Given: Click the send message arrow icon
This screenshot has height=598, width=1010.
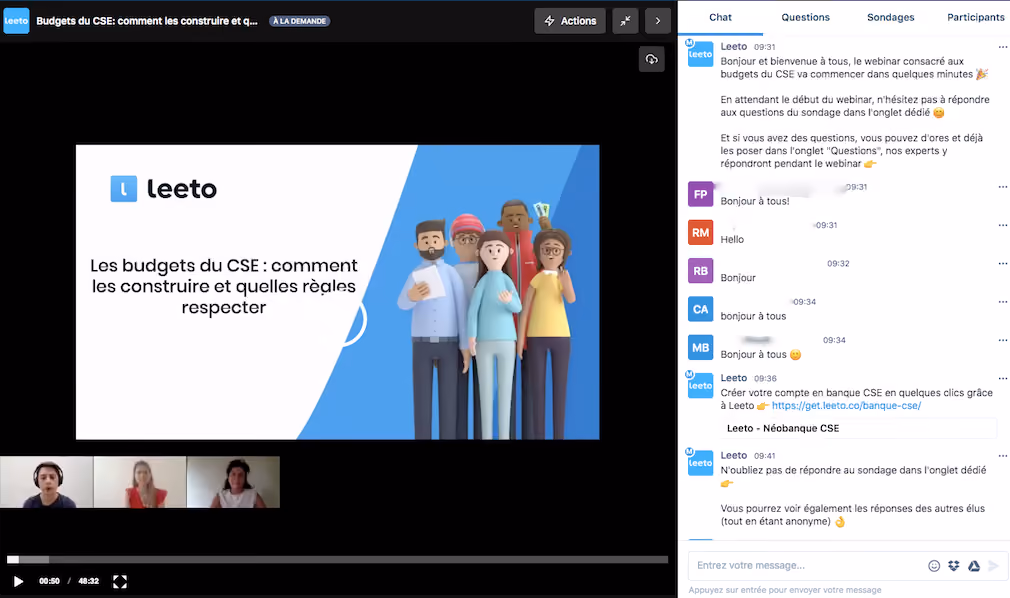Looking at the screenshot, I should [993, 566].
